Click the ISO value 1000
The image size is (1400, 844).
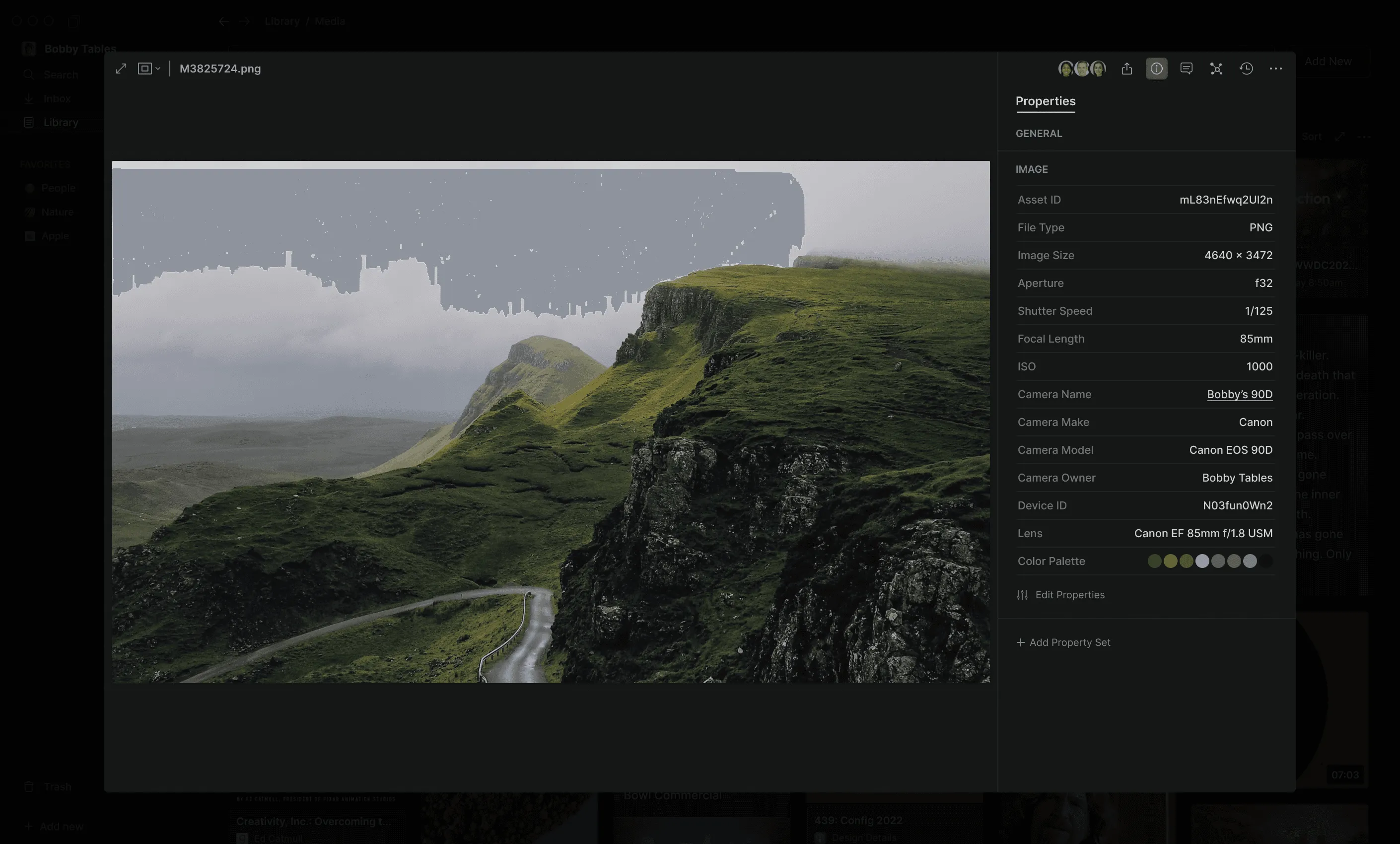(x=1259, y=366)
